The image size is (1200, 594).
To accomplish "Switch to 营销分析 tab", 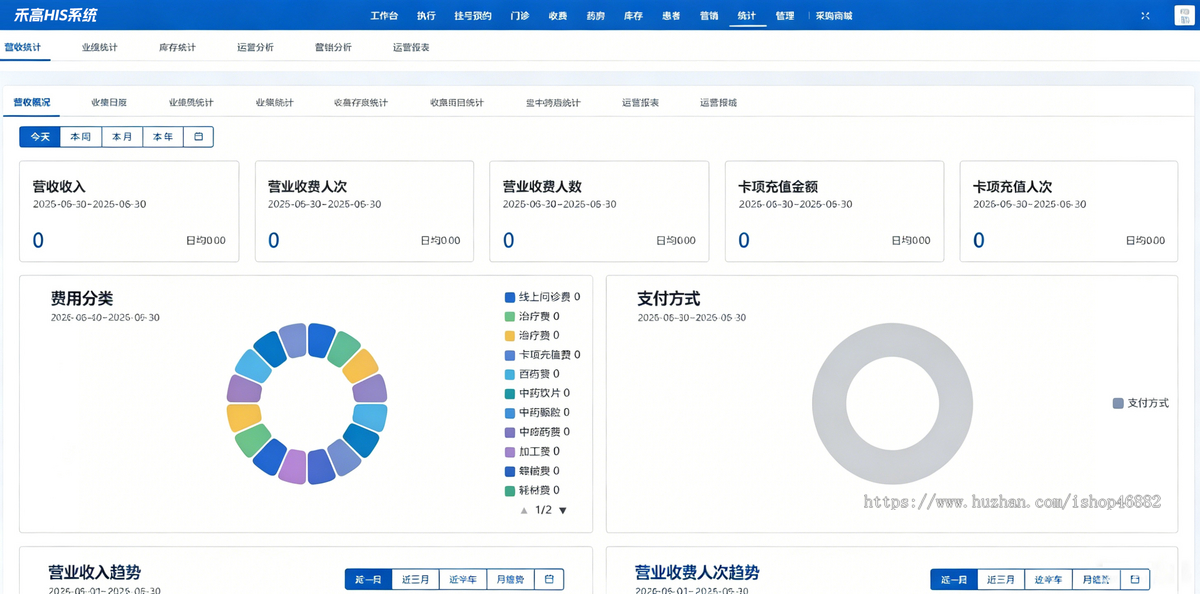I will coord(333,47).
